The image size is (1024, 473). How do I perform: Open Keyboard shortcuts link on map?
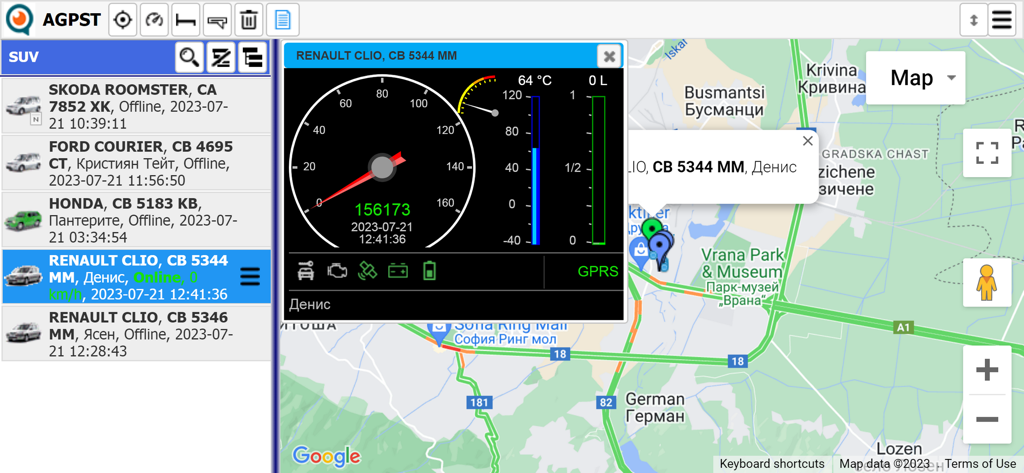pyautogui.click(x=773, y=464)
